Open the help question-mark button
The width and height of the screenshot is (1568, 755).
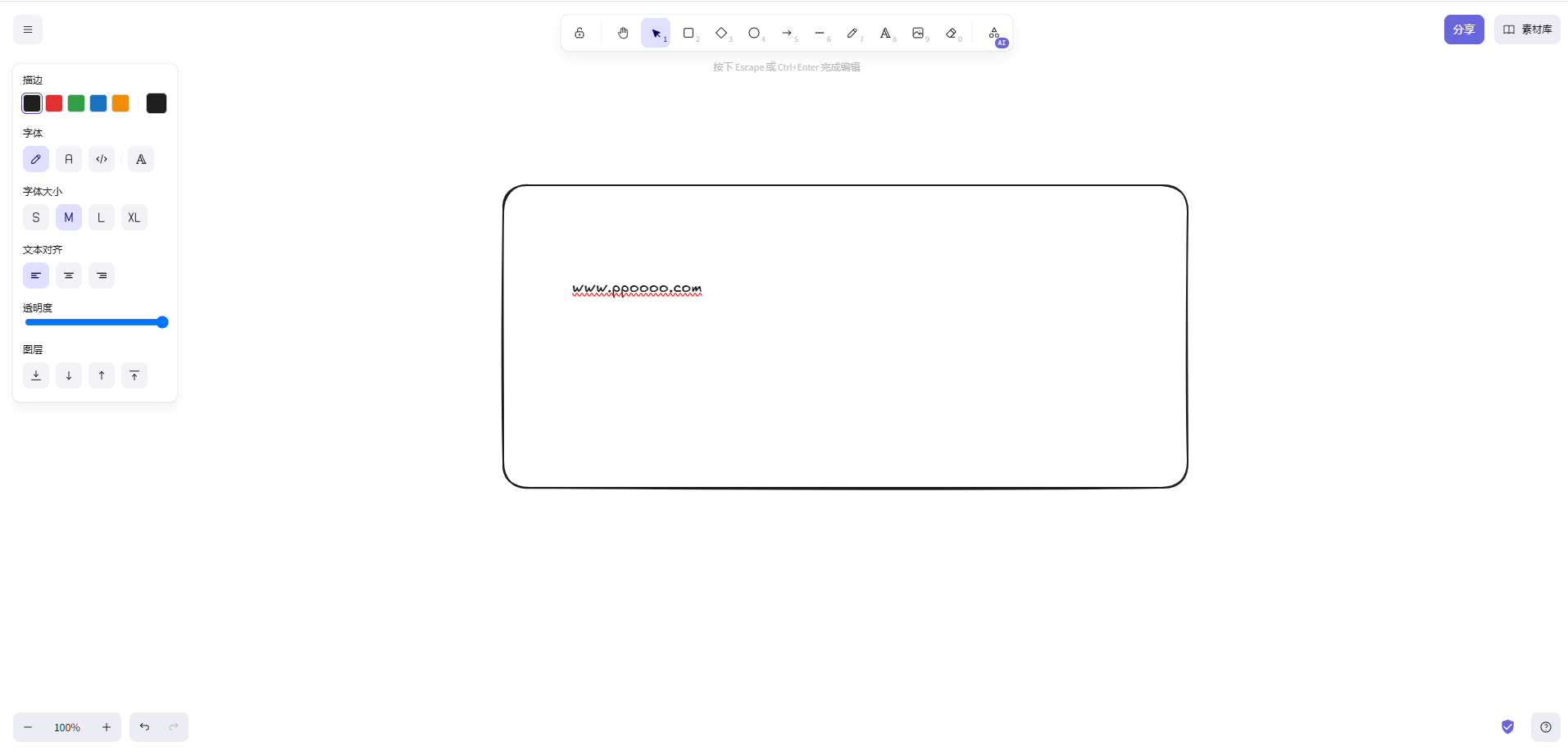click(x=1546, y=727)
